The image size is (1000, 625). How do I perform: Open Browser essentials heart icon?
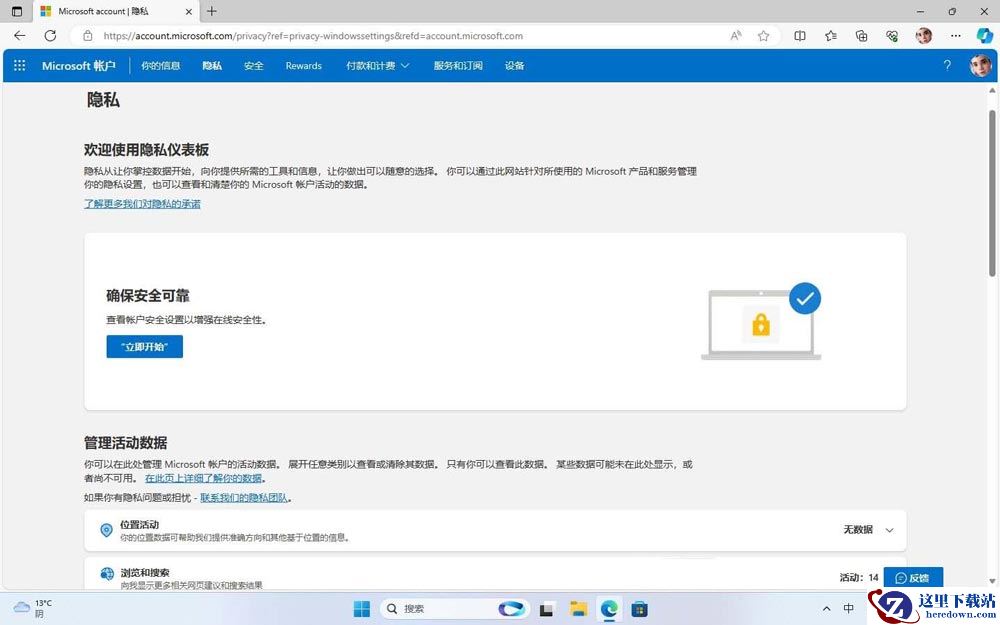pyautogui.click(x=892, y=36)
